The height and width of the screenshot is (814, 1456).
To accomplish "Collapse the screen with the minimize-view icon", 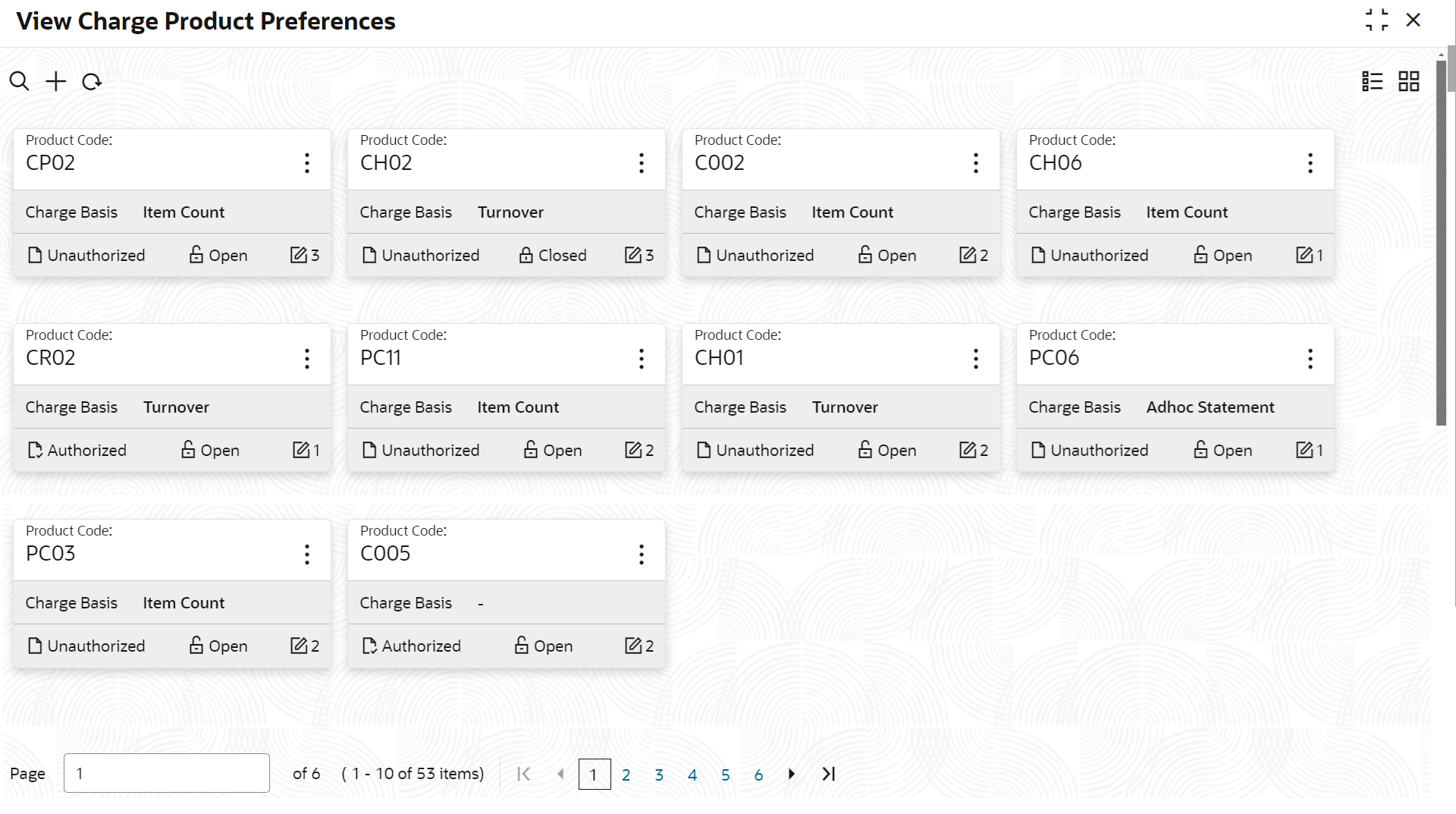I will click(1376, 20).
